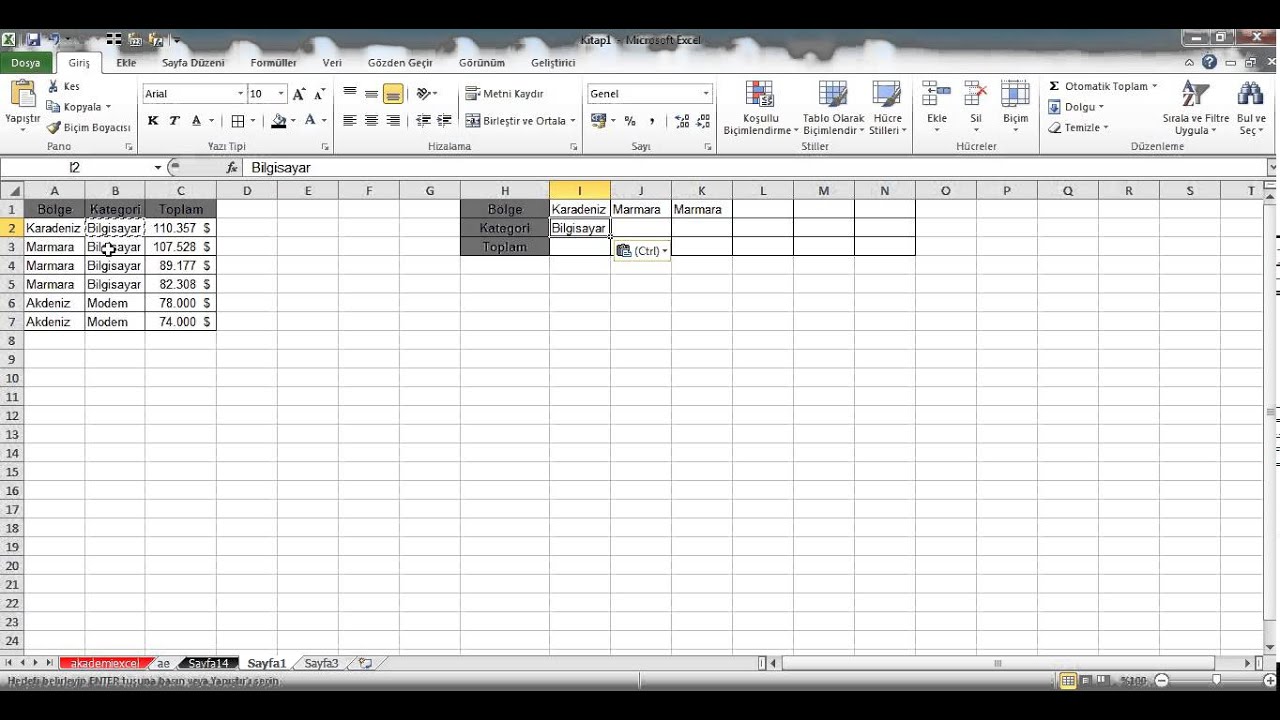Image resolution: width=1280 pixels, height=720 pixels.
Task: Click the Ekle insert cells icon
Action: coord(937,95)
